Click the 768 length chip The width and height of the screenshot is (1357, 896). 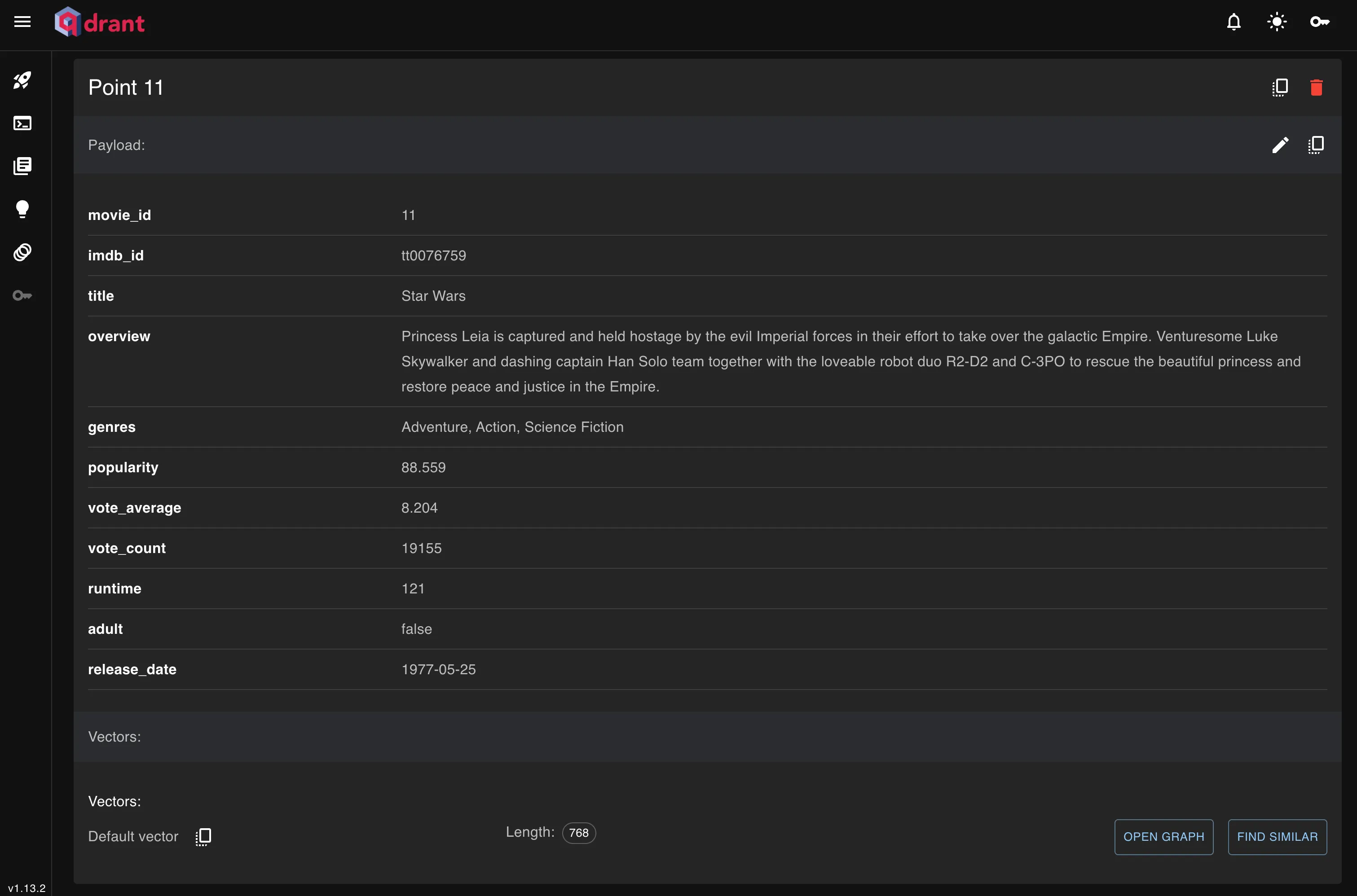[x=578, y=833]
